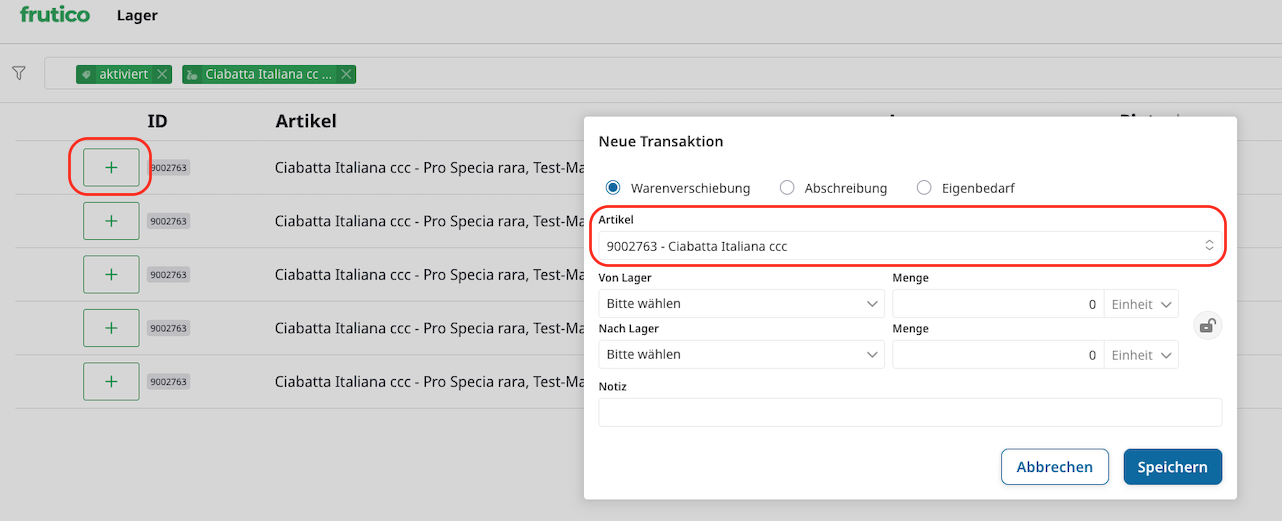Open the 'Von Lager' dropdown
This screenshot has height=521, width=1282.
pos(740,304)
